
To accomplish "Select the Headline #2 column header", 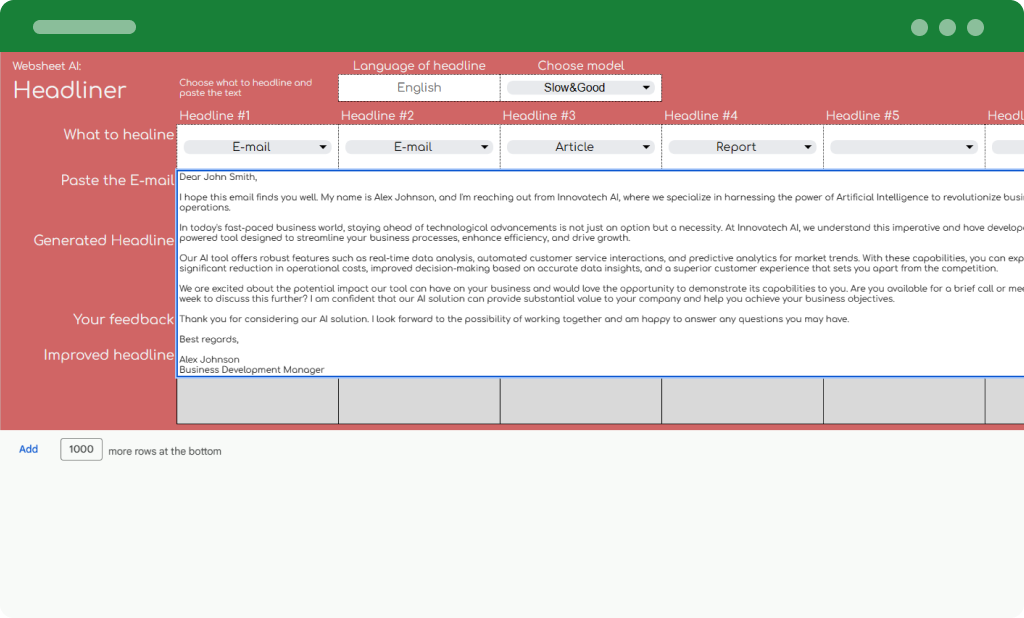I will [x=377, y=116].
